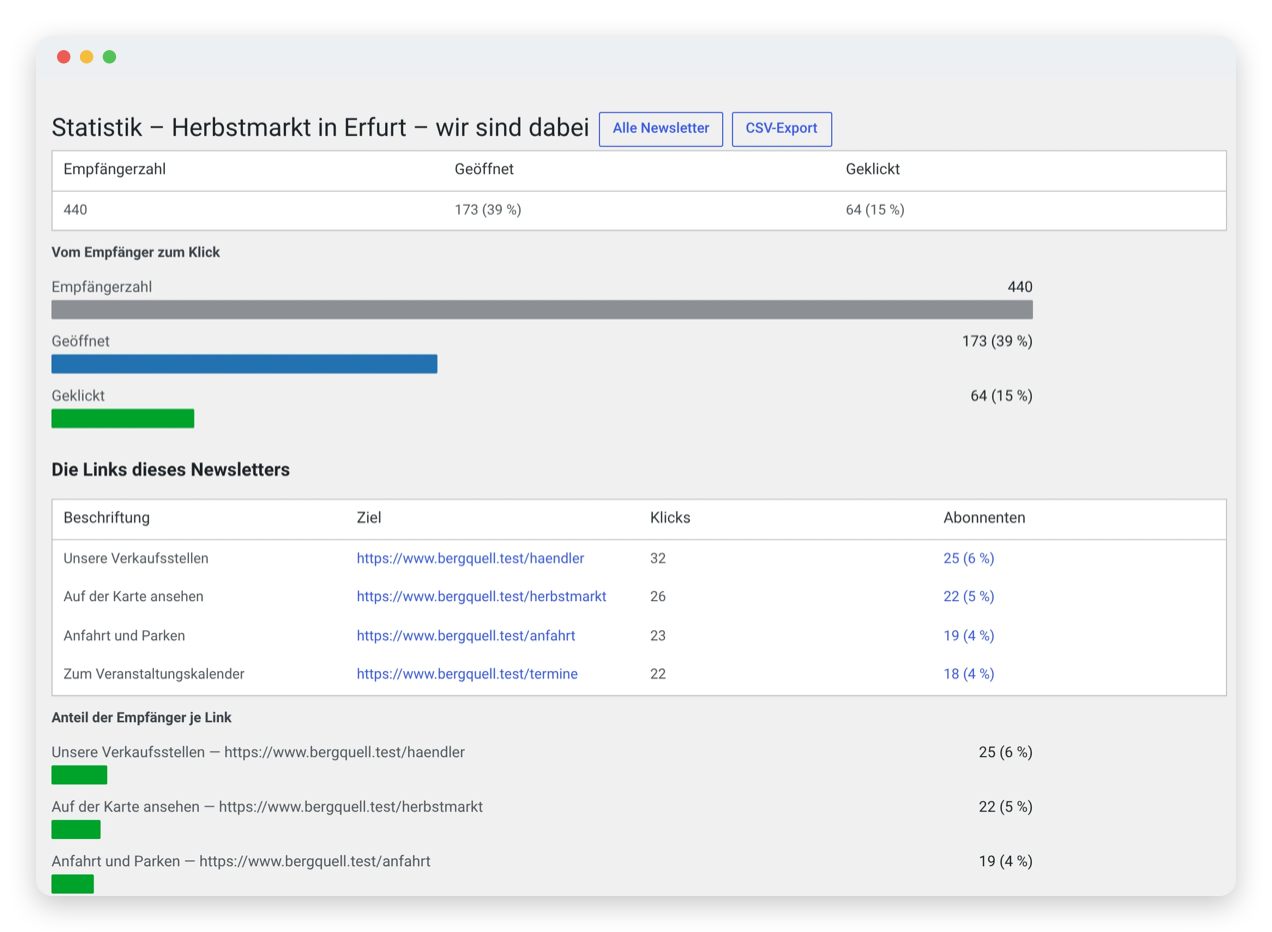The height and width of the screenshot is (932, 1272).
Task: Click subscribers link 19 (4 %) in table
Action: [968, 635]
